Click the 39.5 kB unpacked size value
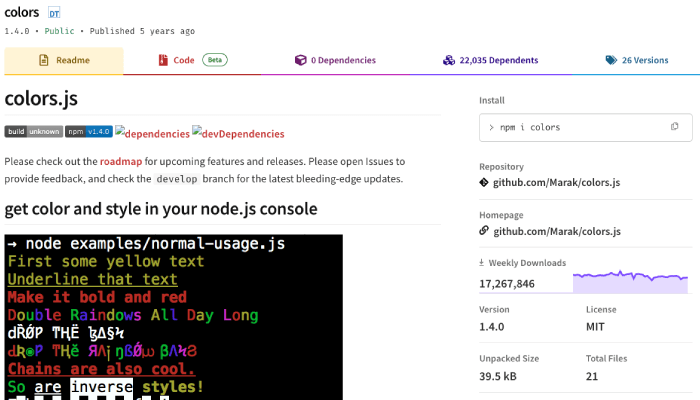The height and width of the screenshot is (400, 700). coord(498,376)
